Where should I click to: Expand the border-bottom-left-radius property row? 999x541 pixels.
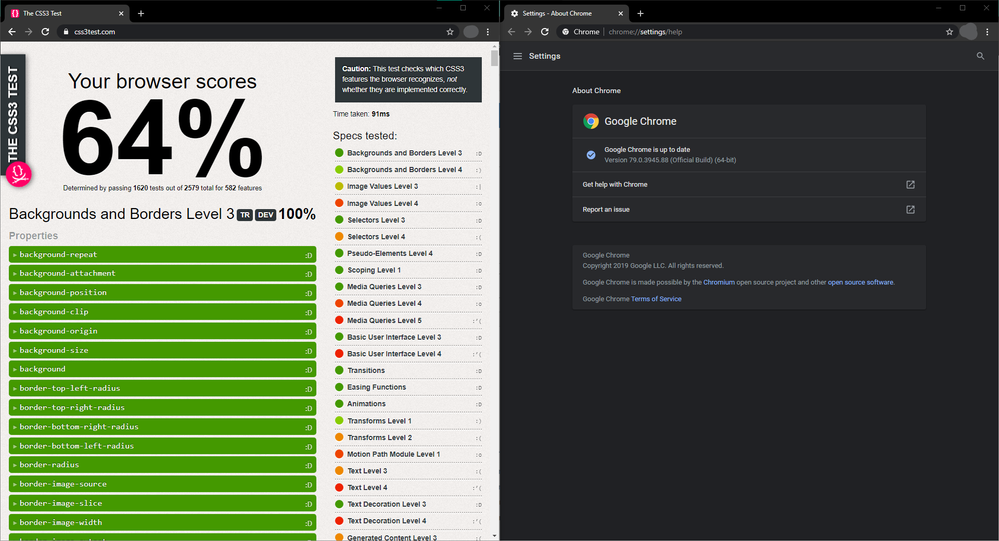pos(162,445)
